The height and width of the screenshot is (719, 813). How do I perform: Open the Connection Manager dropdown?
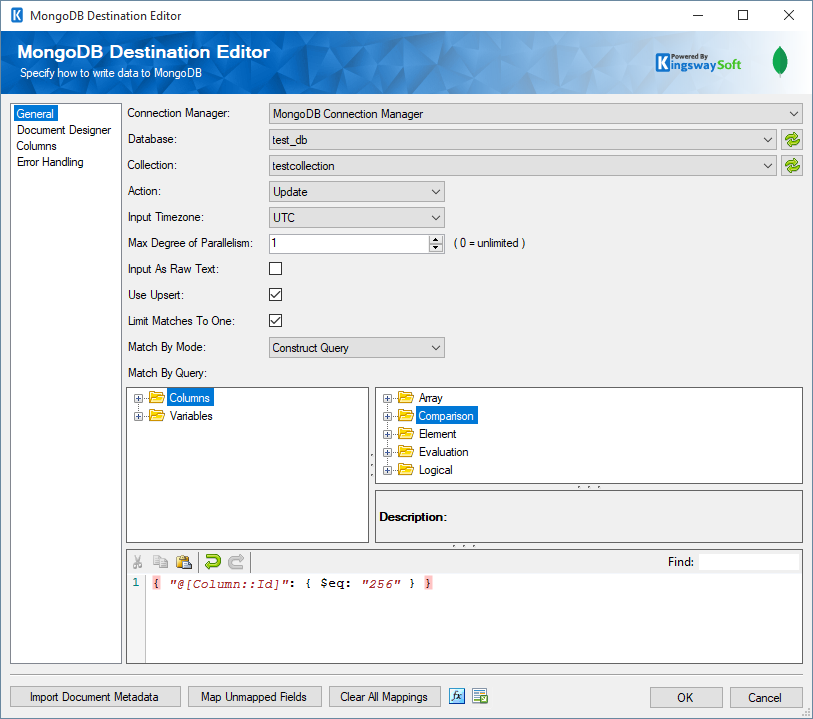click(x=536, y=114)
